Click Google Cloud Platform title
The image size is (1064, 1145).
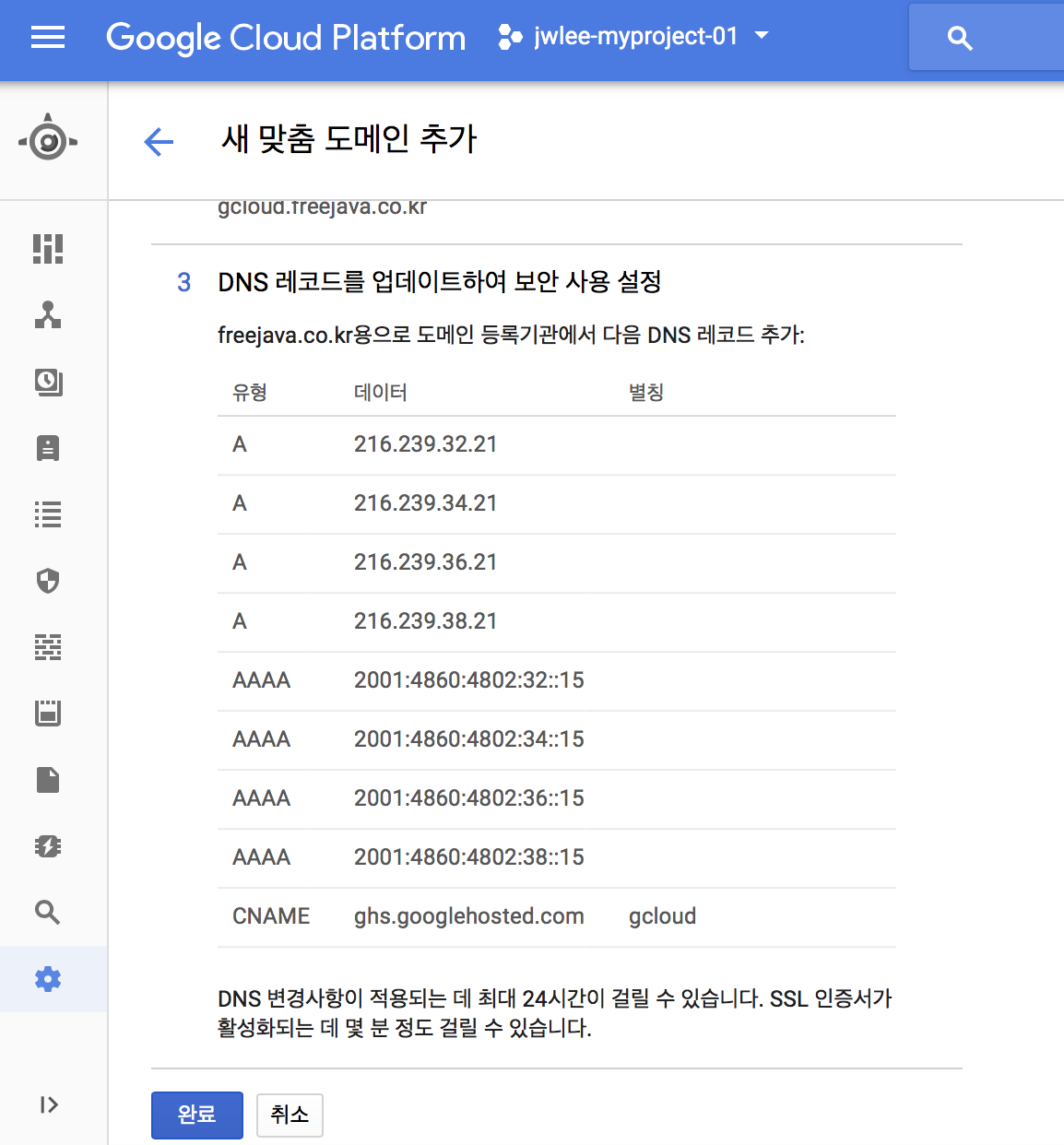(286, 38)
